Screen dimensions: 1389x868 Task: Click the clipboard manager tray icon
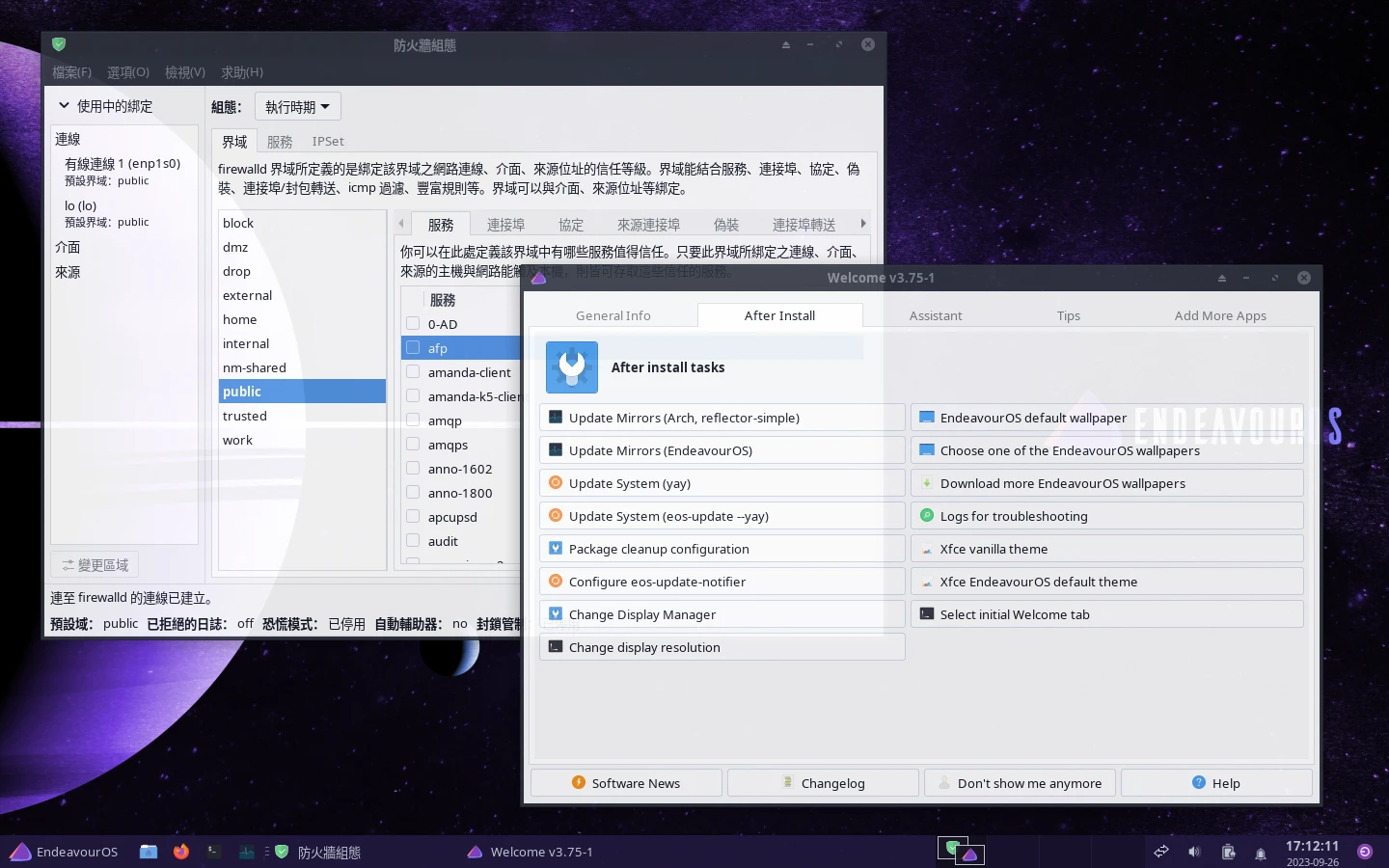1228,852
